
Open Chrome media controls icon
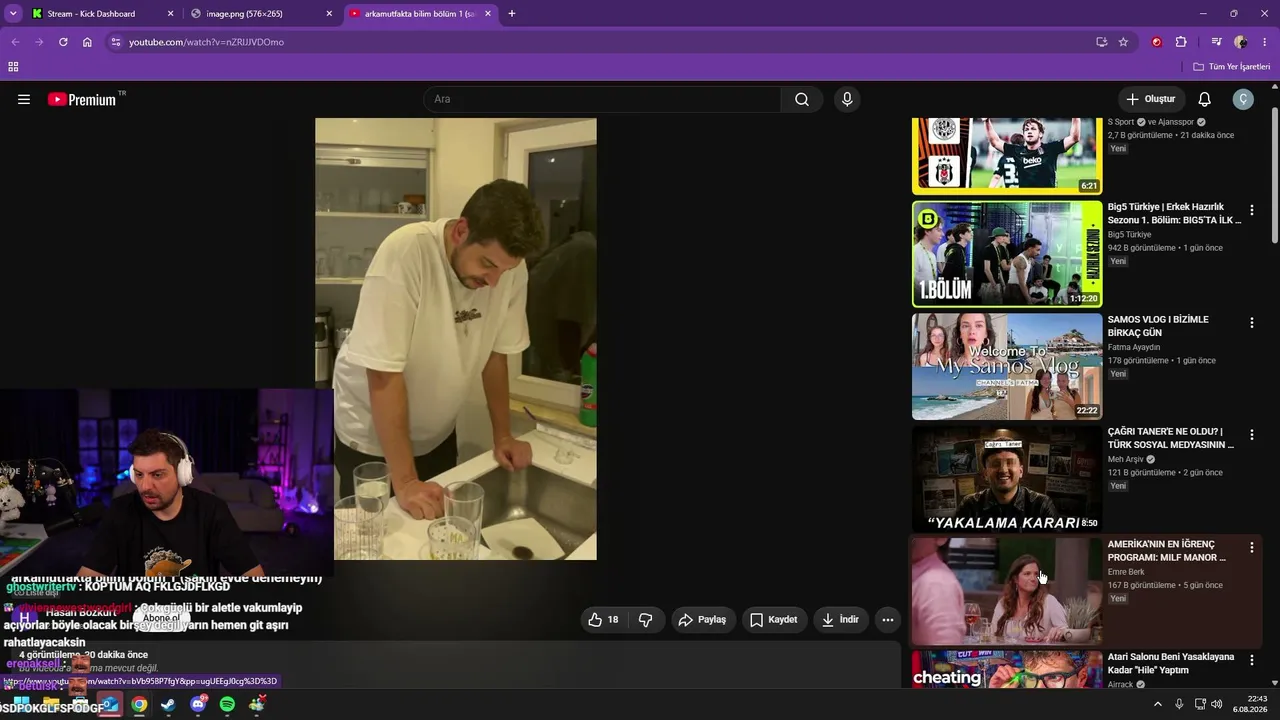pyautogui.click(x=1216, y=42)
